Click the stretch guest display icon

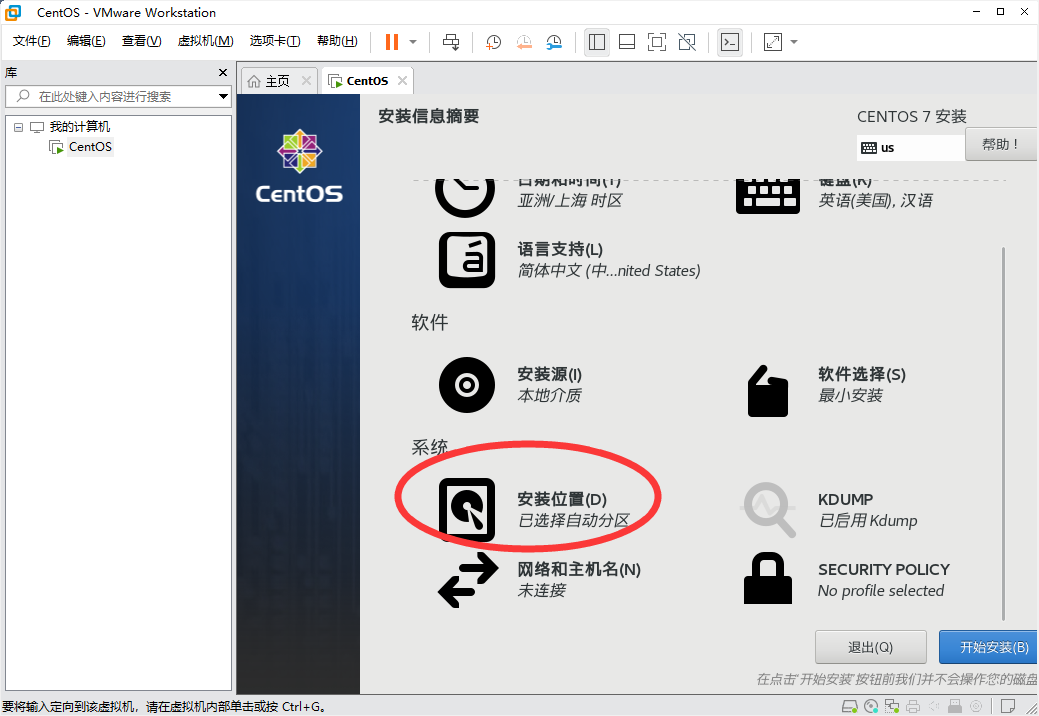click(773, 42)
